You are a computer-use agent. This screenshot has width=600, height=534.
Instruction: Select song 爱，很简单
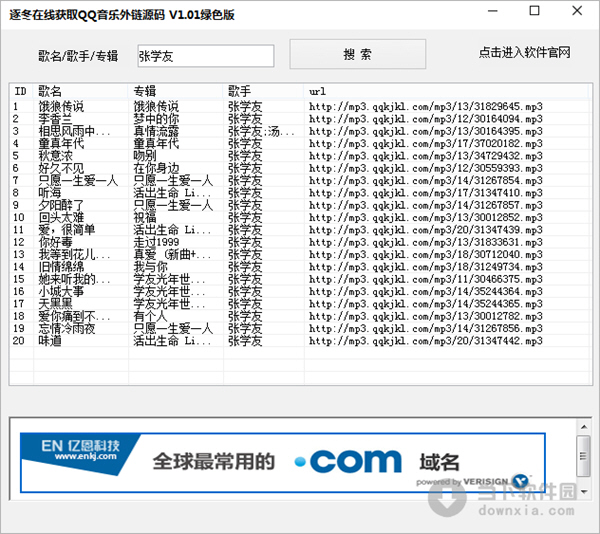(x=67, y=230)
